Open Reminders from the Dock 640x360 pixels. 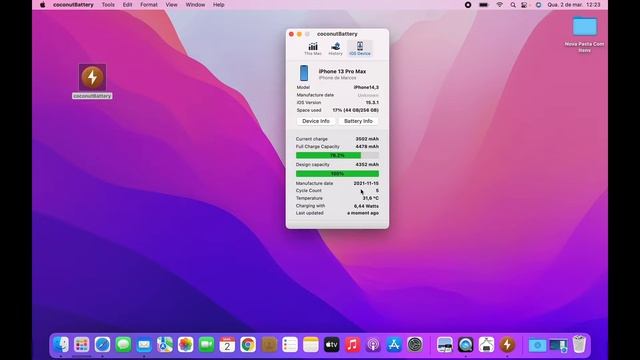290,345
